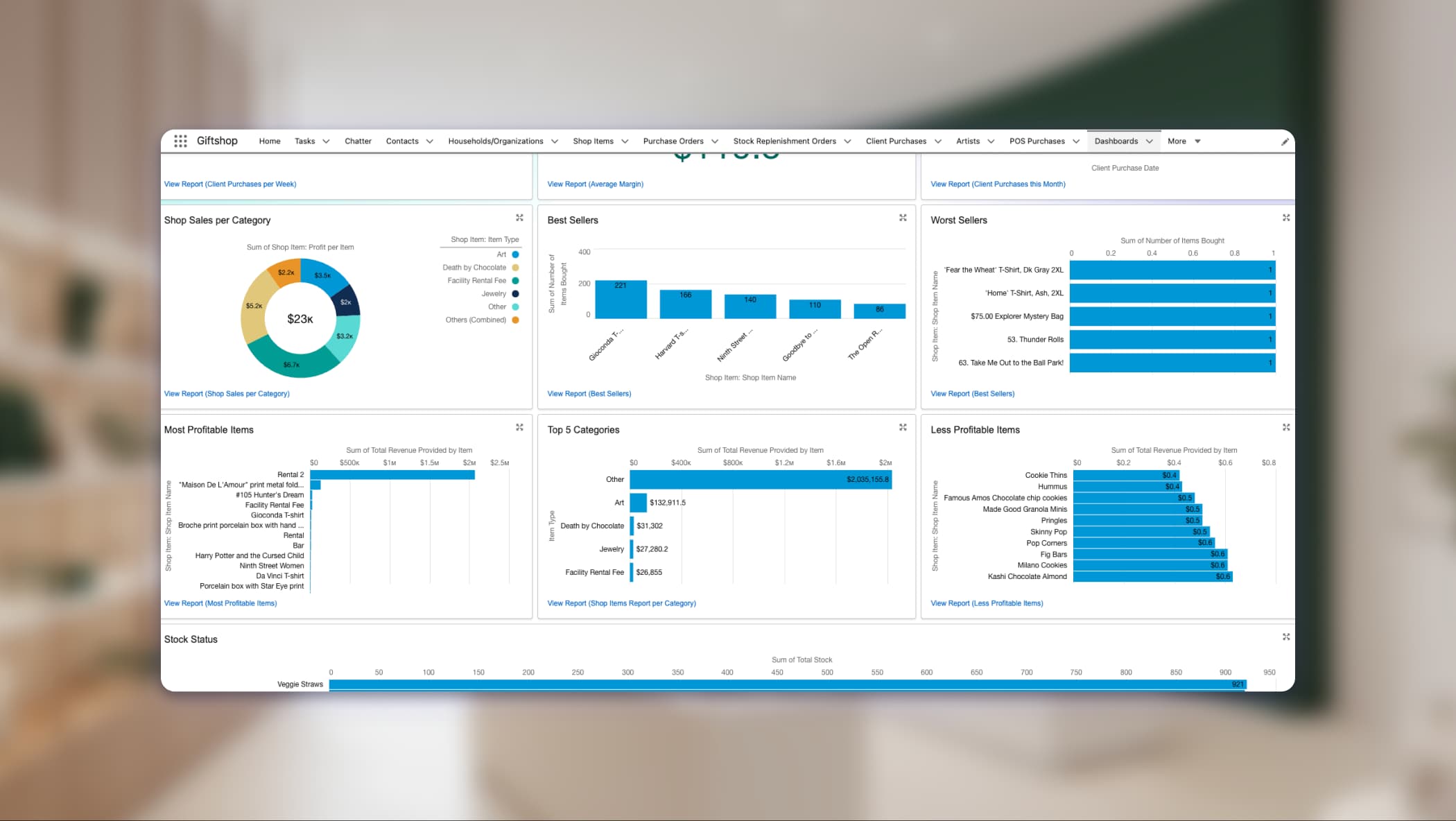Expand the Less Profitable Items widget

(1287, 426)
